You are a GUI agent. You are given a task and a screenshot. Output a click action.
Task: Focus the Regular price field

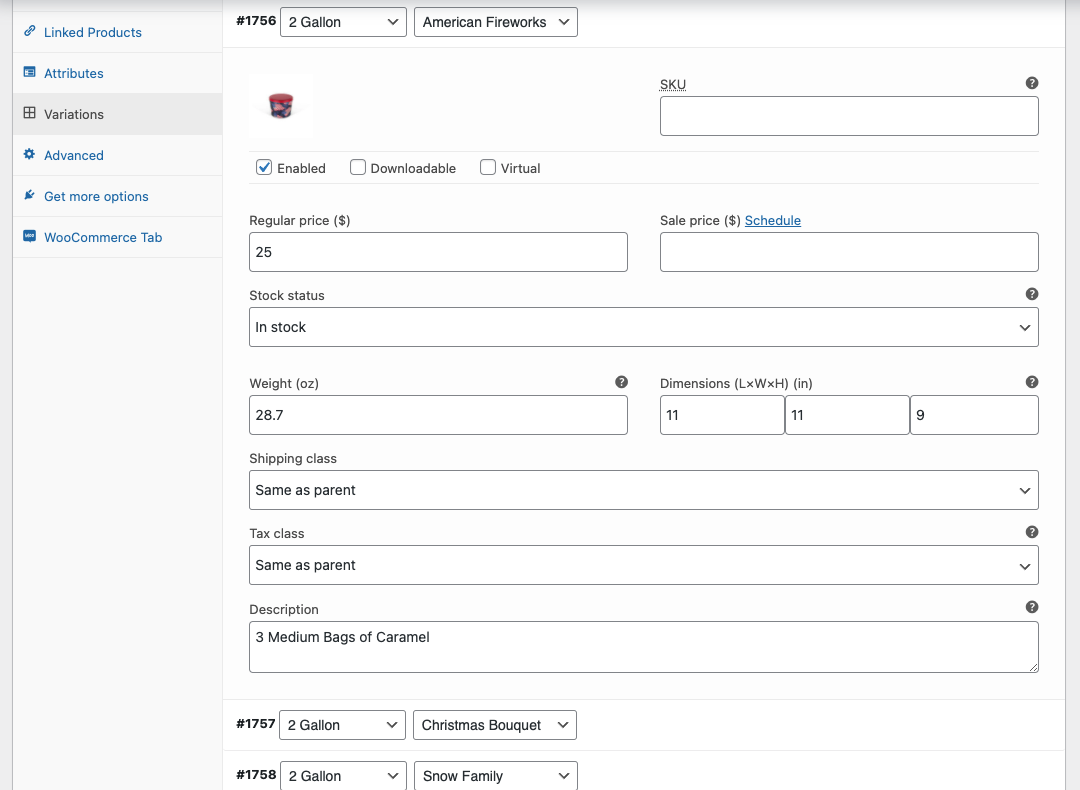(438, 252)
